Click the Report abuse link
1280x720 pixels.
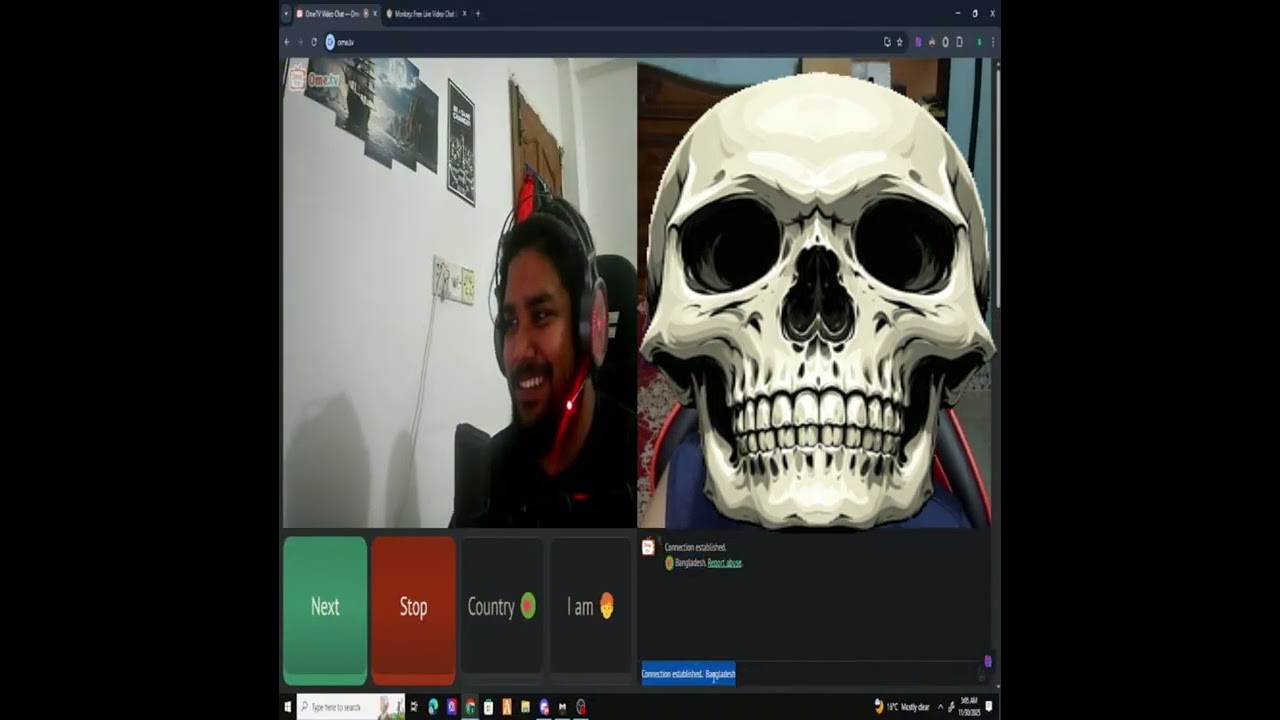(724, 563)
